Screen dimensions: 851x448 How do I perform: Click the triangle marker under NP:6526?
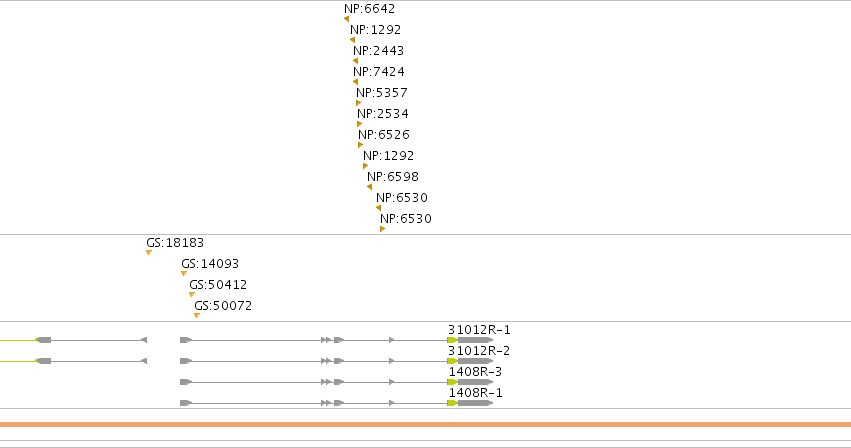360,145
